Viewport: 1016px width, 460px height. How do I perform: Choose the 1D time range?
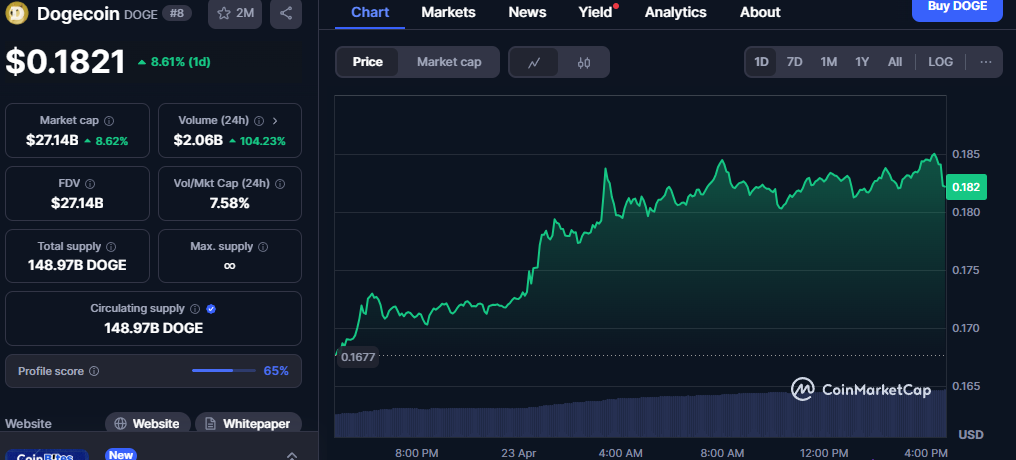[x=761, y=62]
